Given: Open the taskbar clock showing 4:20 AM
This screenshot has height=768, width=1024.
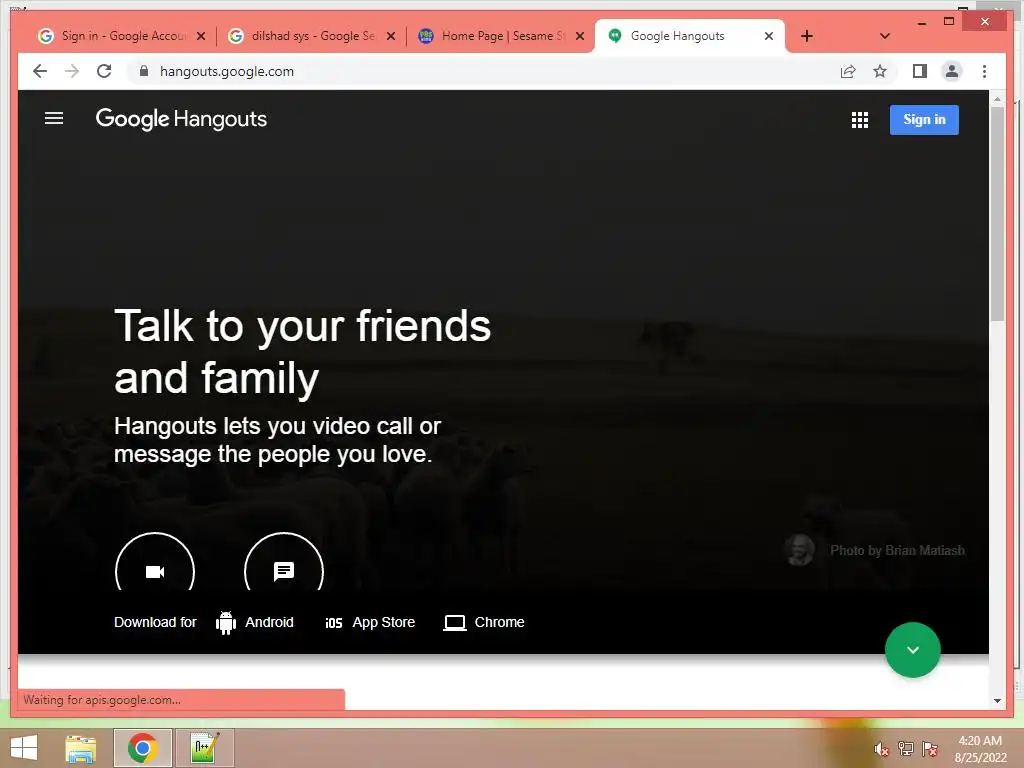Looking at the screenshot, I should click(x=980, y=749).
